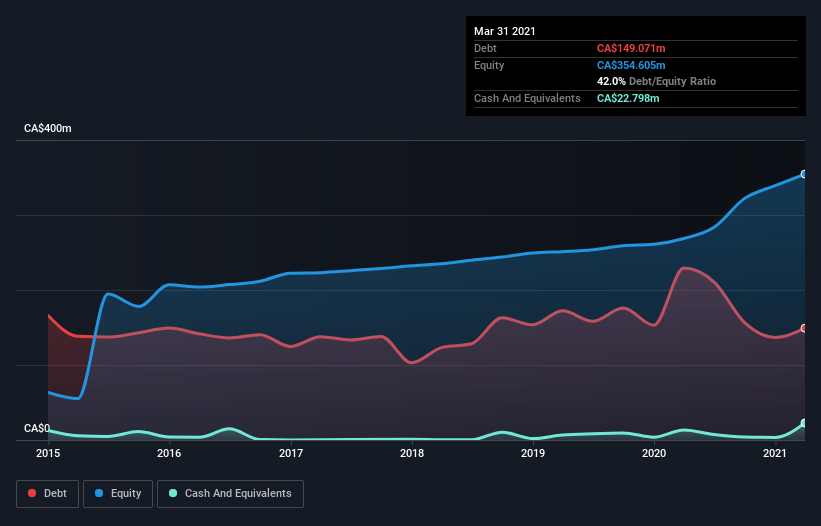
Task: Click the Debt row label in tooltip
Action: coord(485,48)
